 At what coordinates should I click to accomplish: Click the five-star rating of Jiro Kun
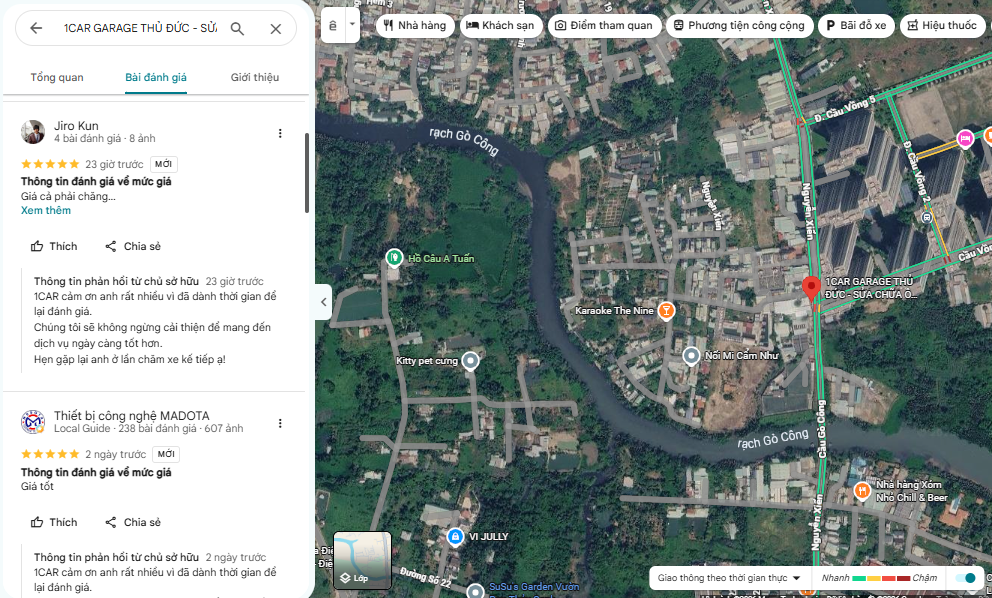tap(50, 164)
